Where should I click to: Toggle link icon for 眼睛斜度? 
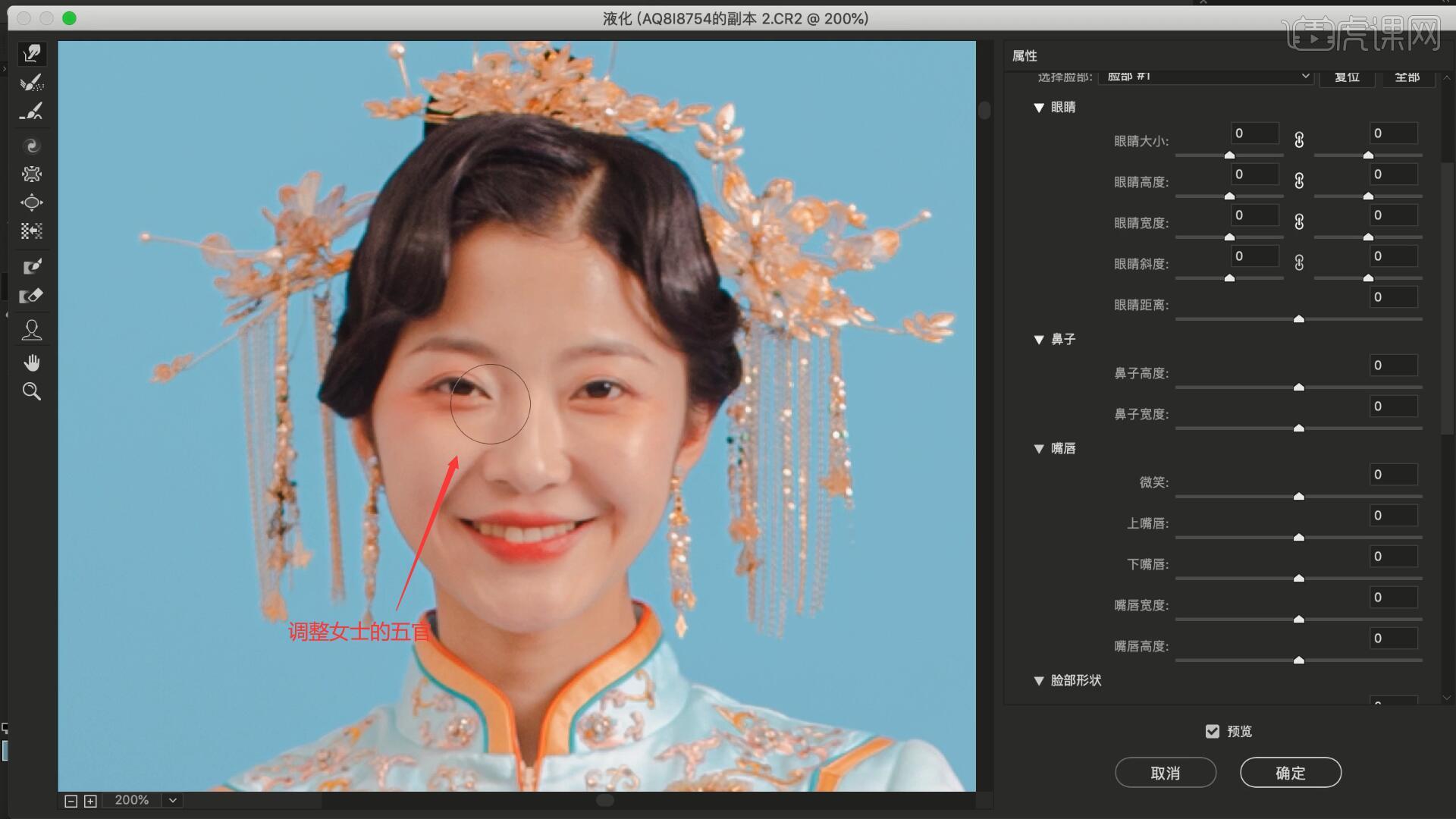(1299, 263)
